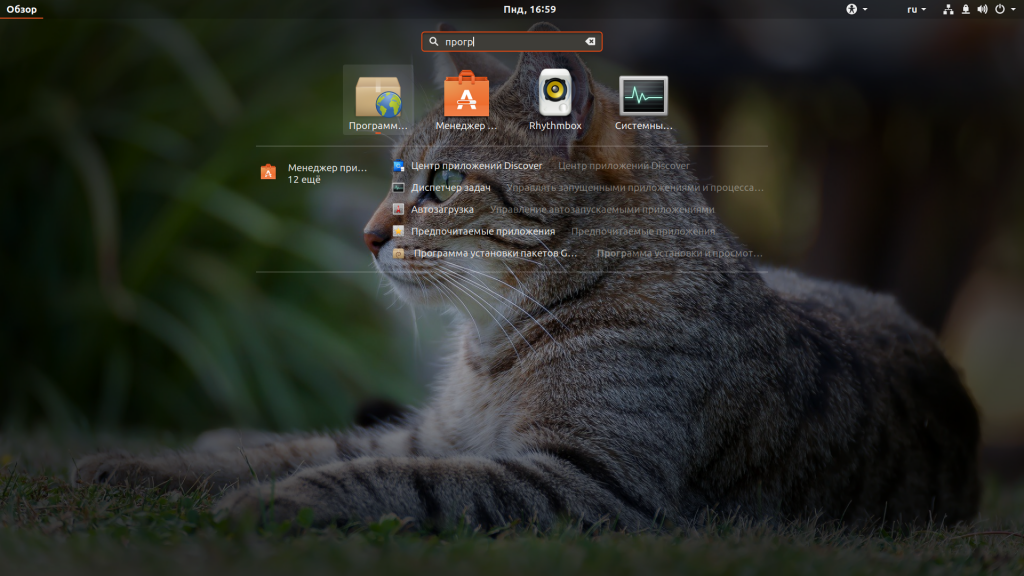Click the Предпочитаемые приложения result icon

point(398,231)
